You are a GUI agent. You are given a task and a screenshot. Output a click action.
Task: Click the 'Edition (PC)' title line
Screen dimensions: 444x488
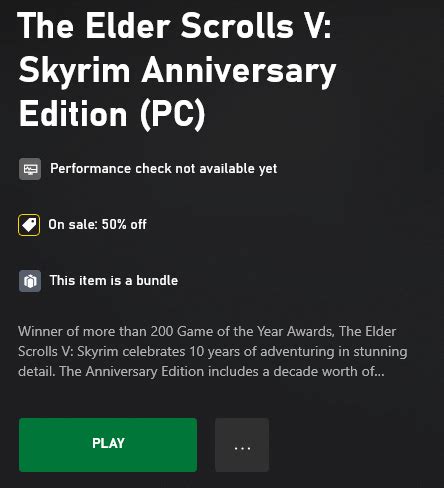coord(112,114)
